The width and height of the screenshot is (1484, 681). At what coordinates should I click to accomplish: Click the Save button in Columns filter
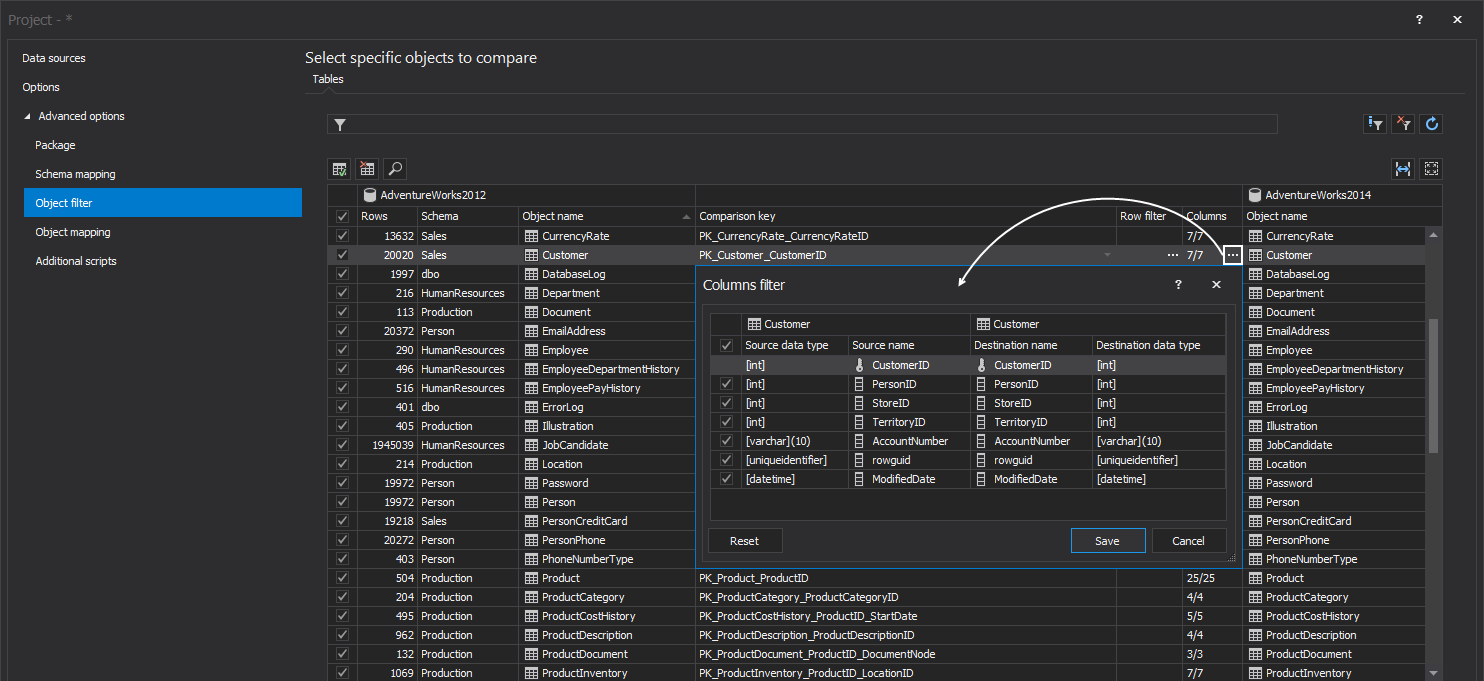point(1107,541)
